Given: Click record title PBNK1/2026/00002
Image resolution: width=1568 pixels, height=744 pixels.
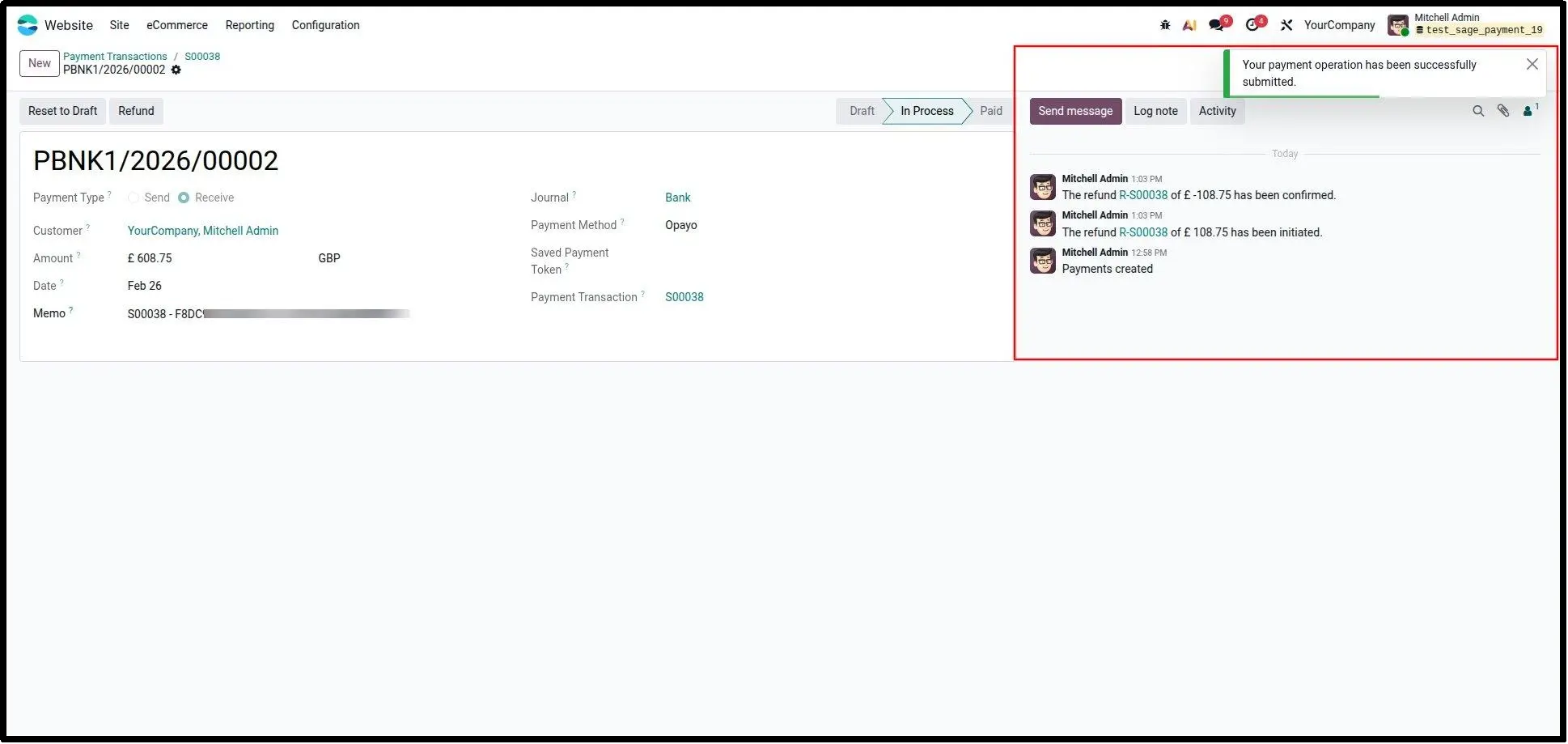Looking at the screenshot, I should [156, 161].
